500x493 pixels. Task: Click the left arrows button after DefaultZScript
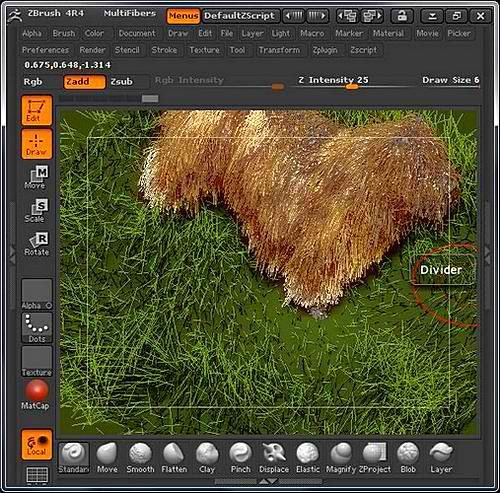(x=294, y=16)
